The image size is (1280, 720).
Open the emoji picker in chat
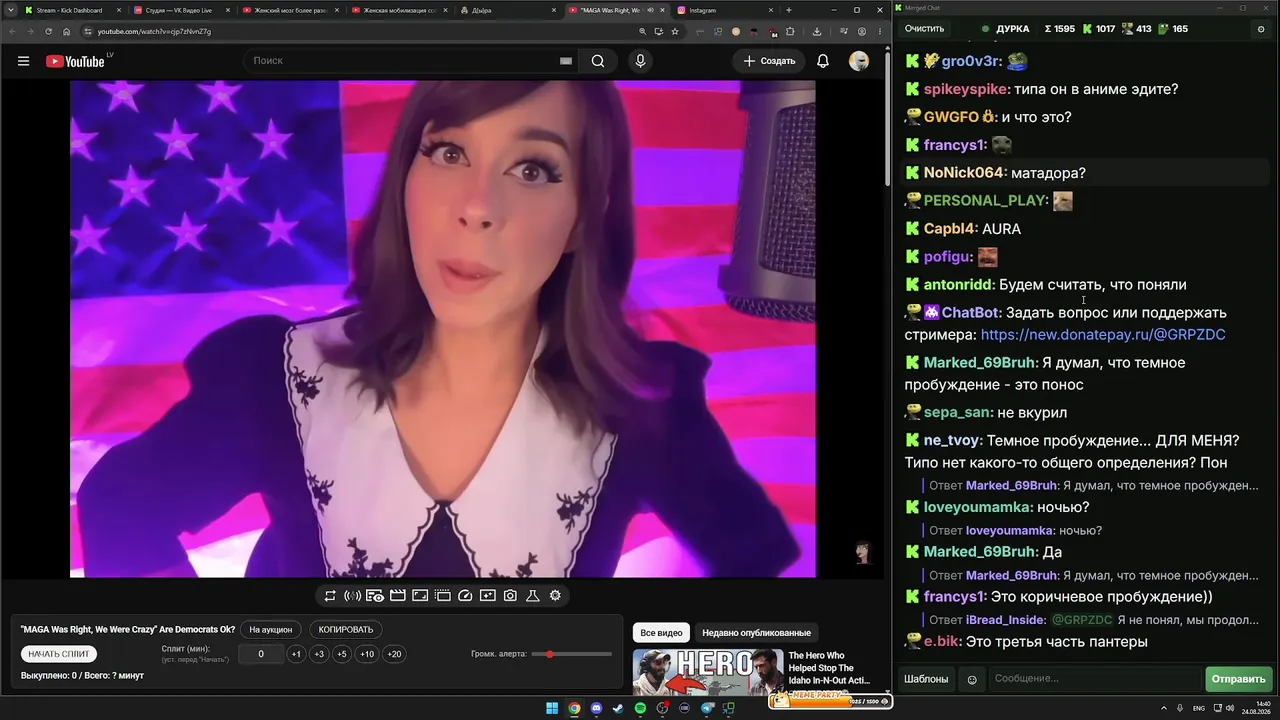972,680
